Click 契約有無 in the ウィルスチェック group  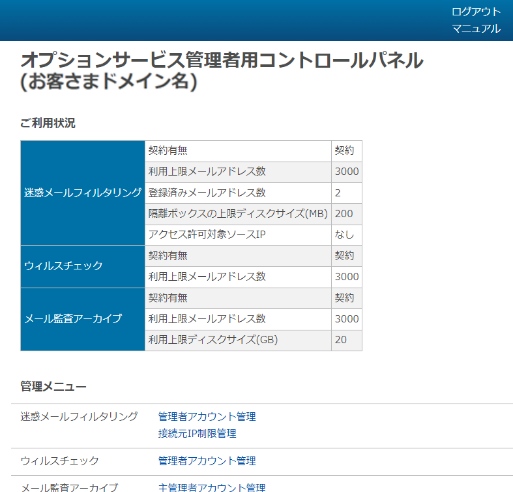click(x=238, y=256)
